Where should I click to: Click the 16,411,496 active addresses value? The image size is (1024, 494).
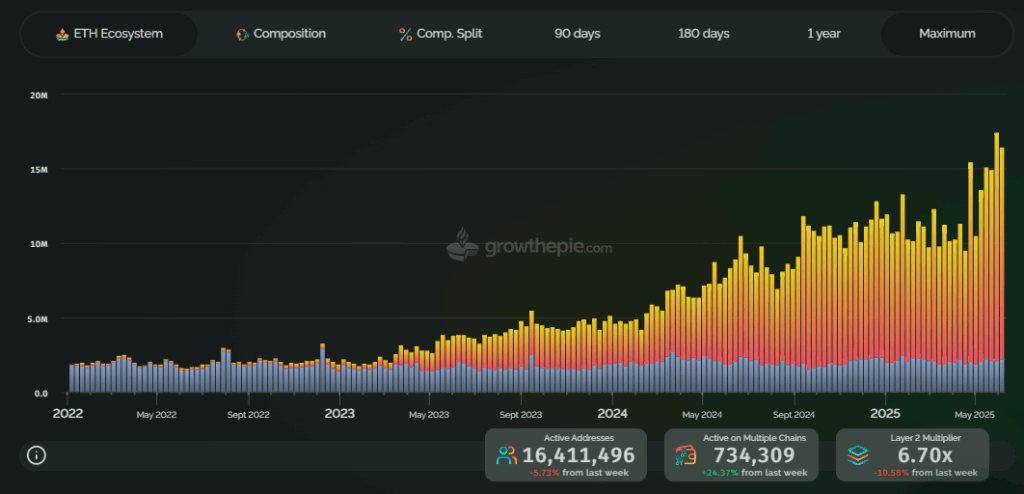[579, 455]
